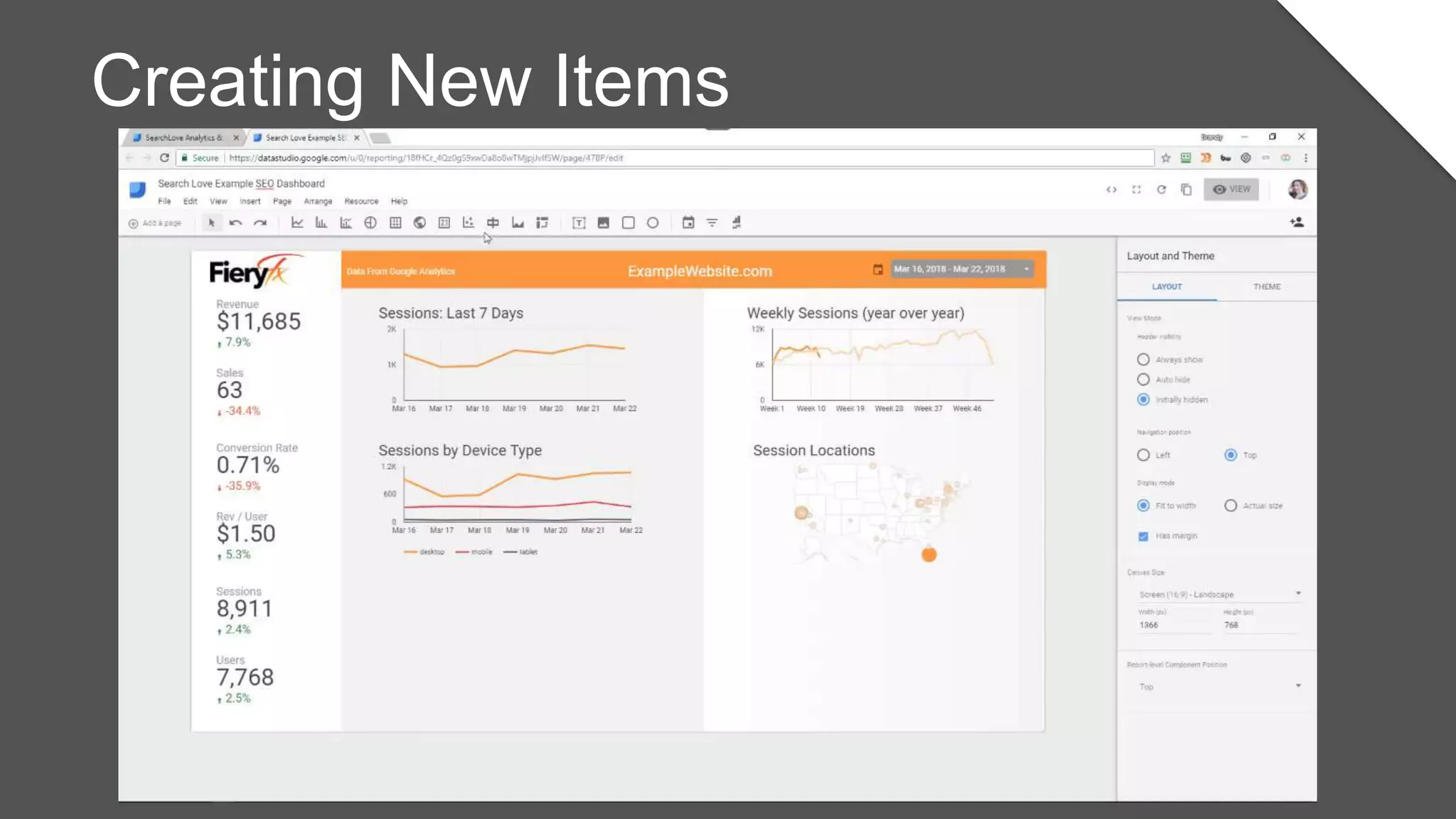Image resolution: width=1456 pixels, height=819 pixels.
Task: Click the undo arrow
Action: [x=235, y=223]
